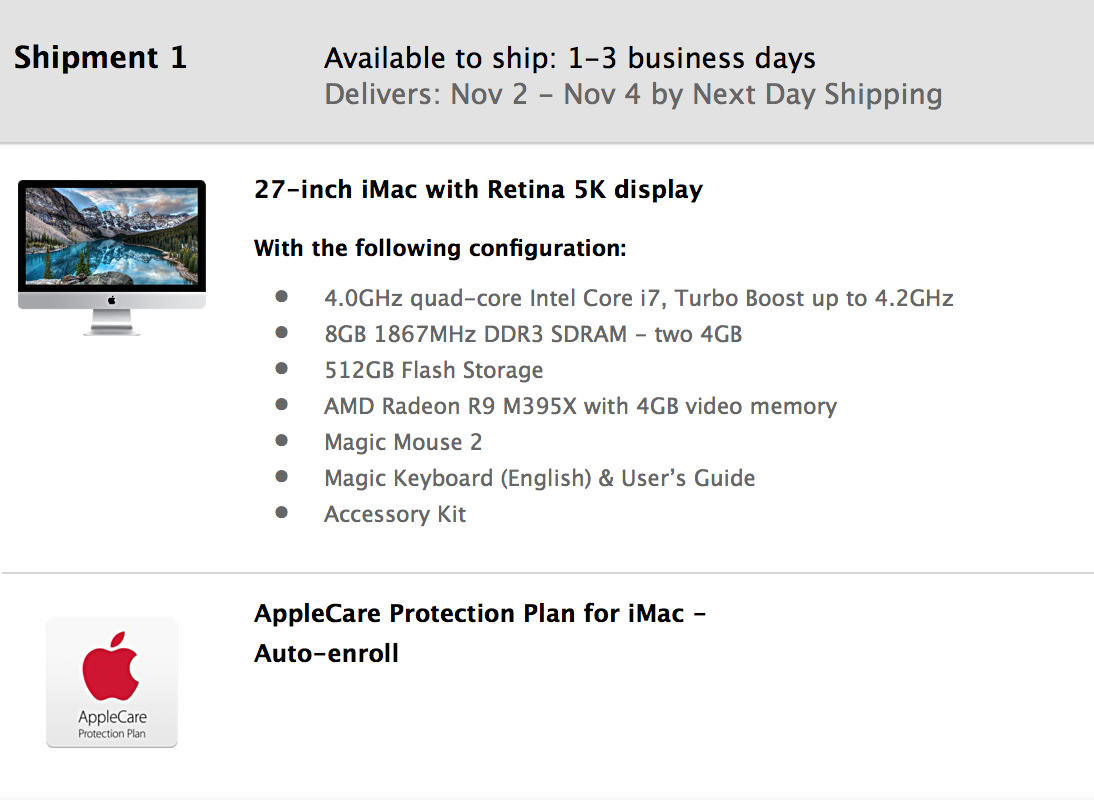Select the 4.0GHz quad-core Intel Core i7 line

point(638,298)
